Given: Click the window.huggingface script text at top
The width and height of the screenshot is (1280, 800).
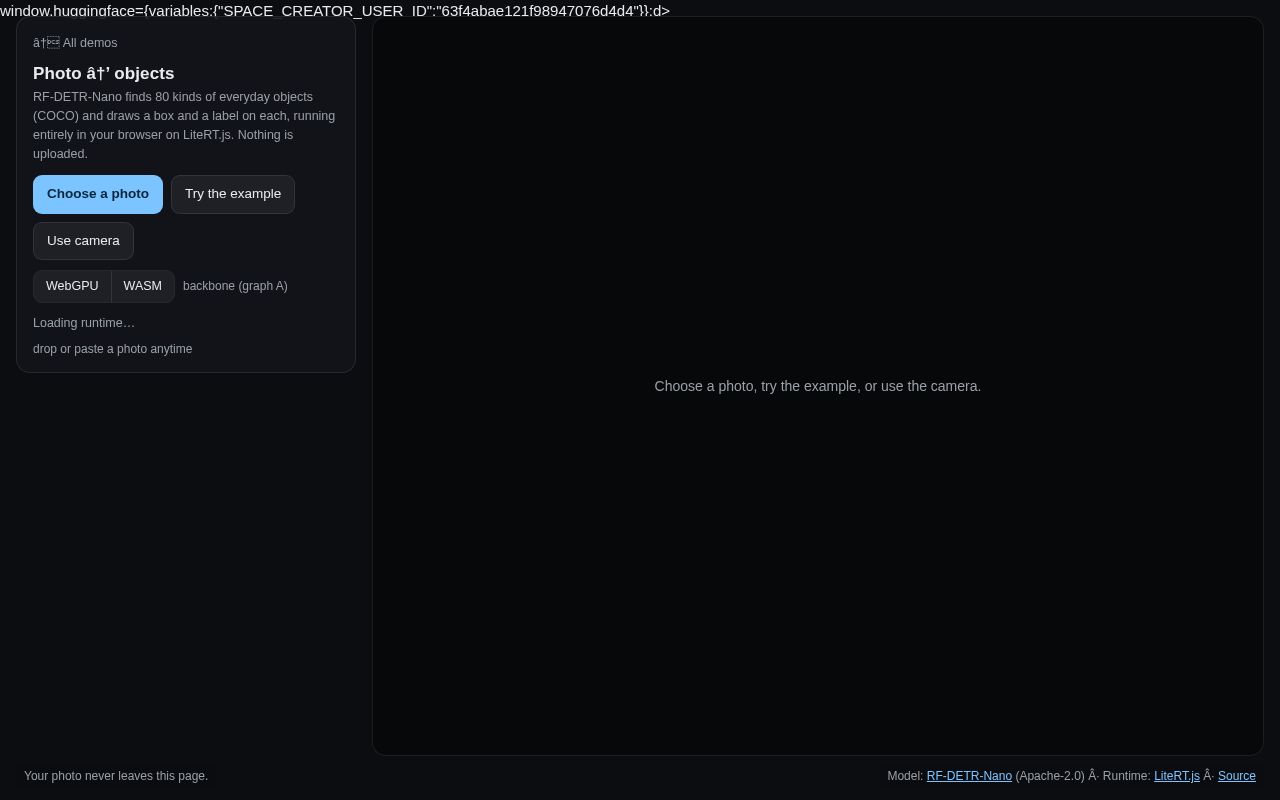Looking at the screenshot, I should 335,10.
